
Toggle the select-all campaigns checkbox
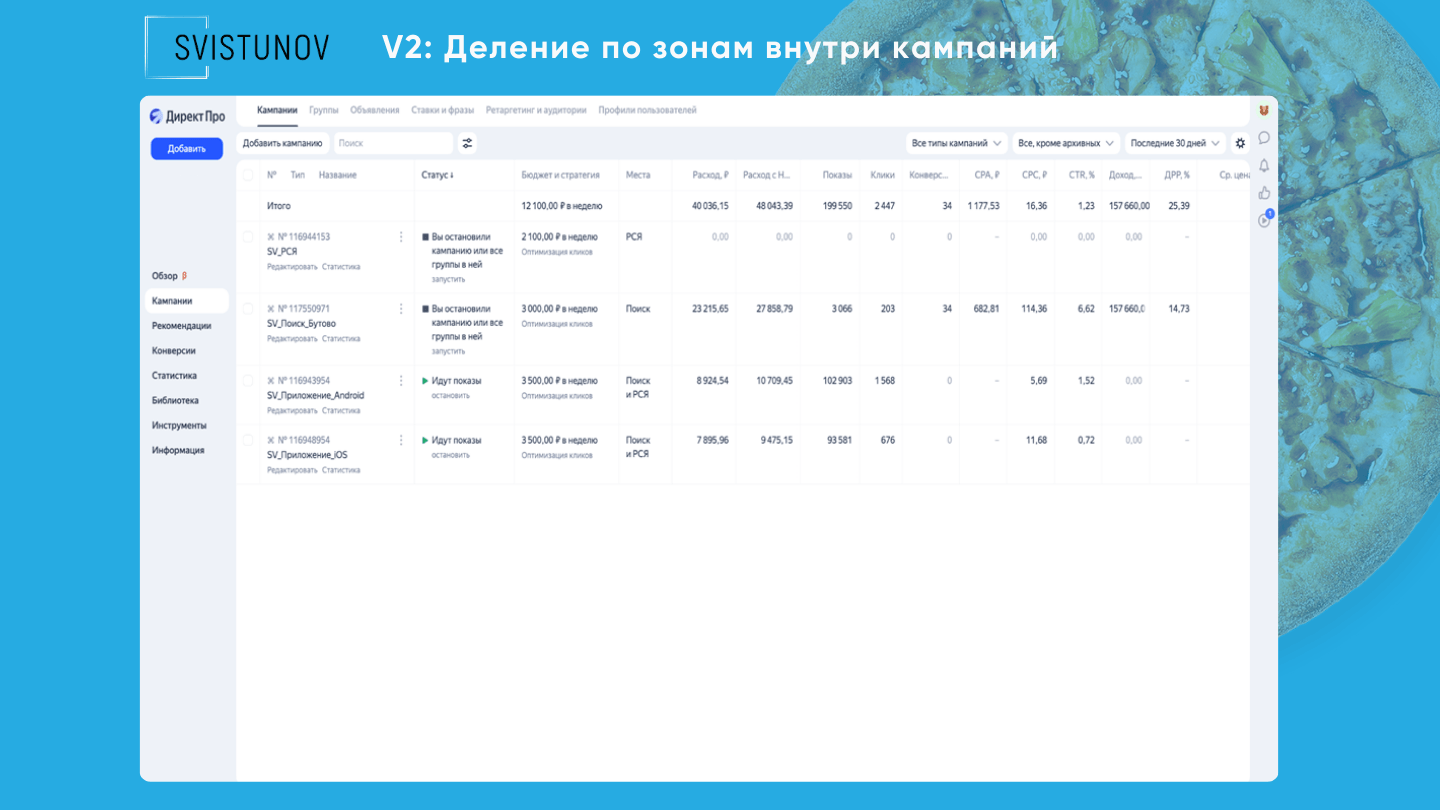pos(248,175)
